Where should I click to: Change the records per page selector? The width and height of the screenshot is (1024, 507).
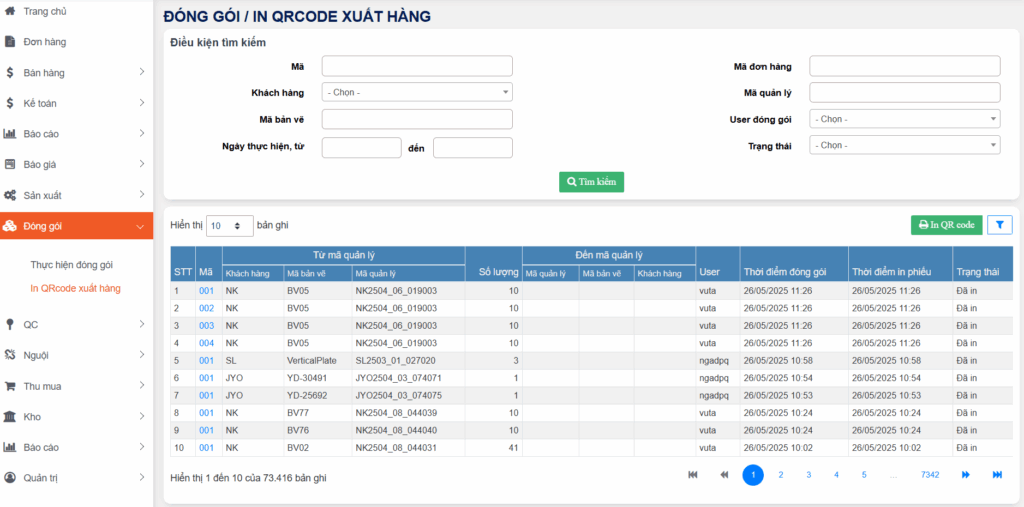[x=230, y=226]
